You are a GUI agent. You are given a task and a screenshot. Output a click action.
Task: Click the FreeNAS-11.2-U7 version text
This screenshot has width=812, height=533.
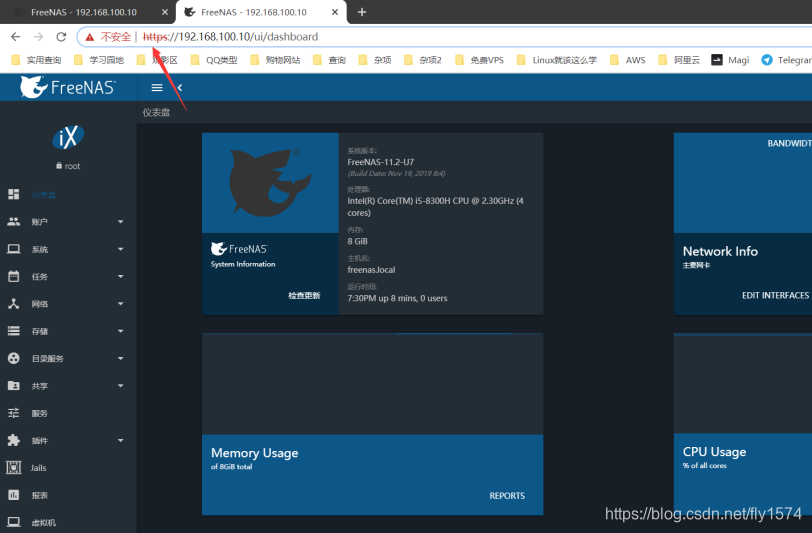(x=381, y=162)
